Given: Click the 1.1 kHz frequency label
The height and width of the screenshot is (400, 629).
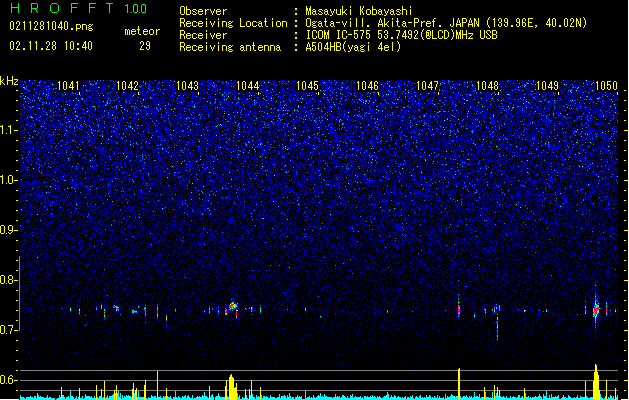Looking at the screenshot, I should tap(8, 130).
